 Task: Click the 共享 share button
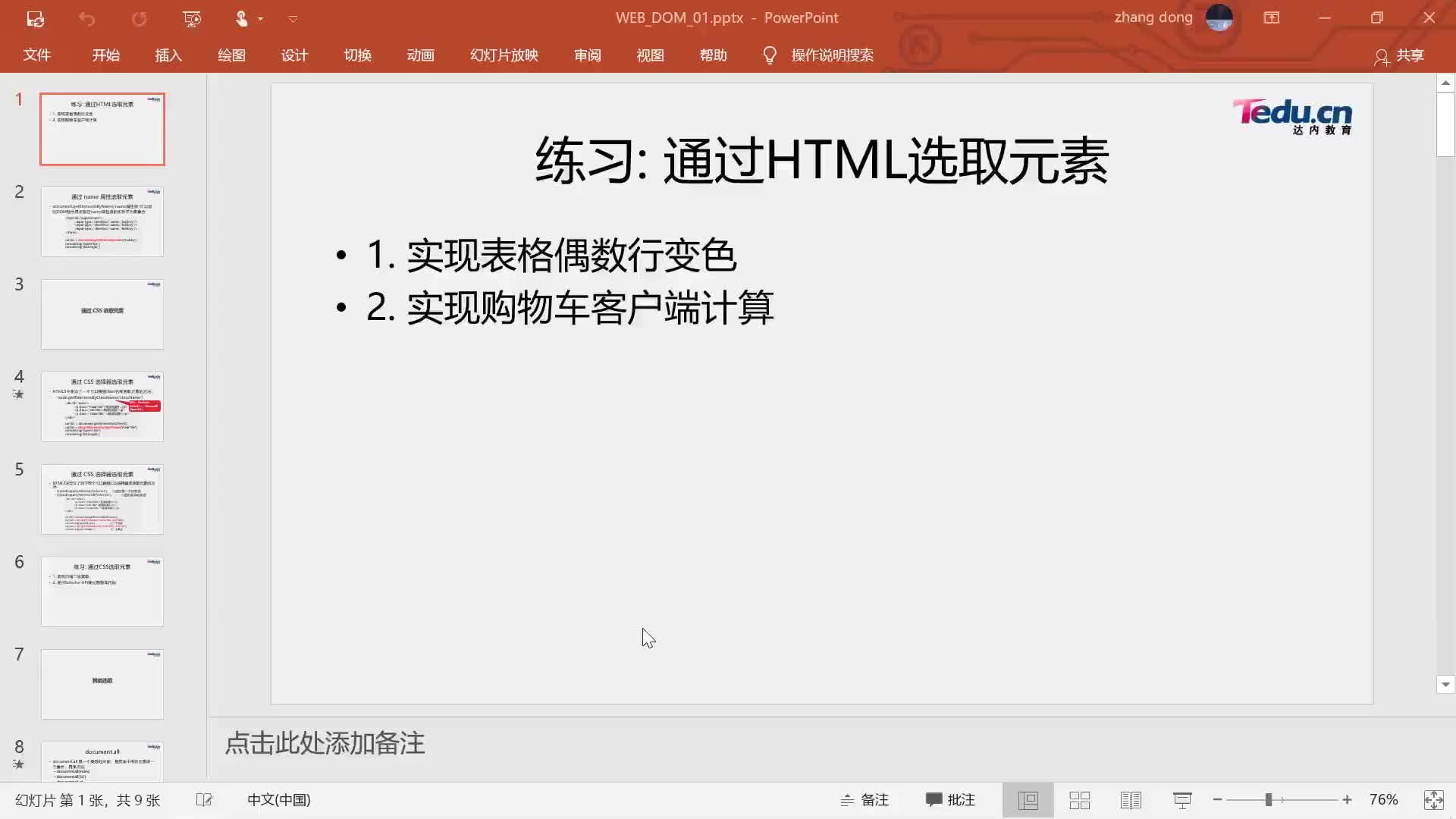tap(1399, 55)
